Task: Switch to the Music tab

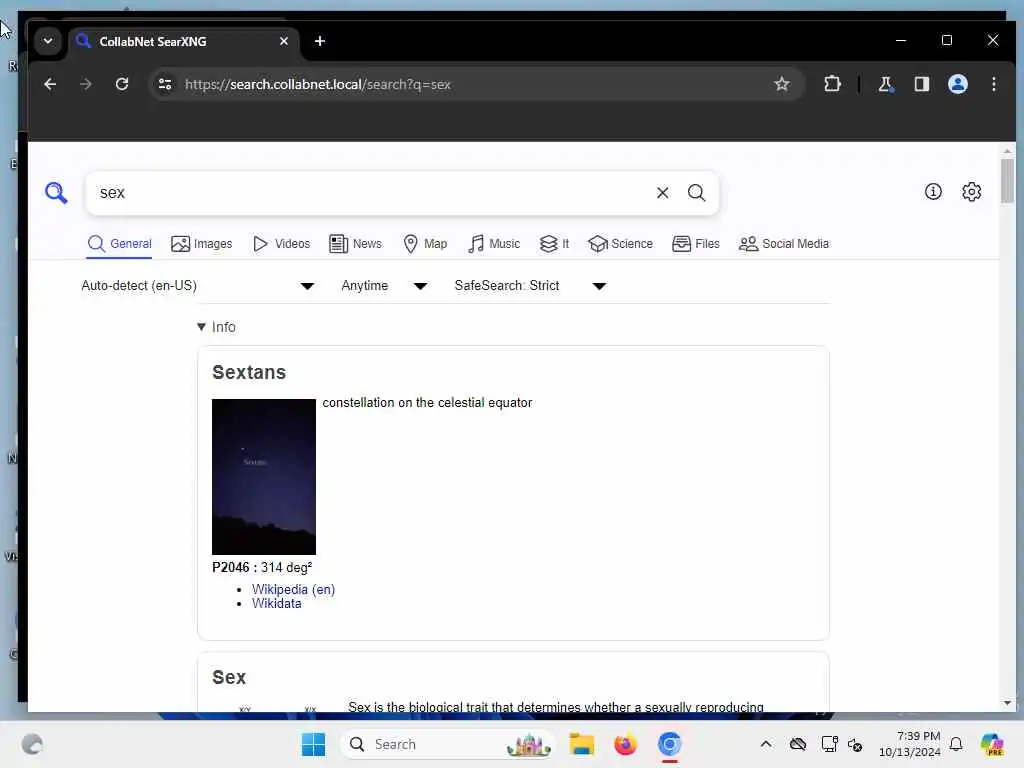Action: [x=494, y=244]
